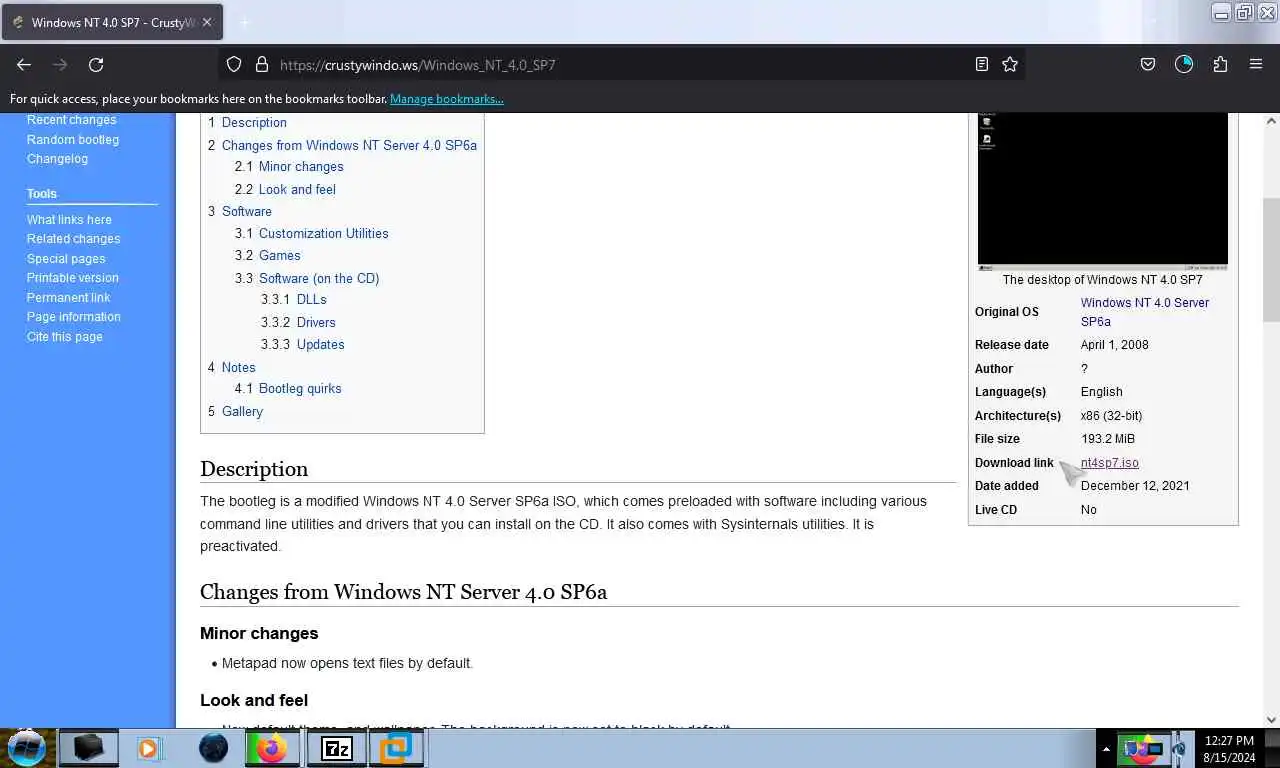This screenshot has height=768, width=1280.
Task: Click the release date value April 1, 2008
Action: point(1115,345)
